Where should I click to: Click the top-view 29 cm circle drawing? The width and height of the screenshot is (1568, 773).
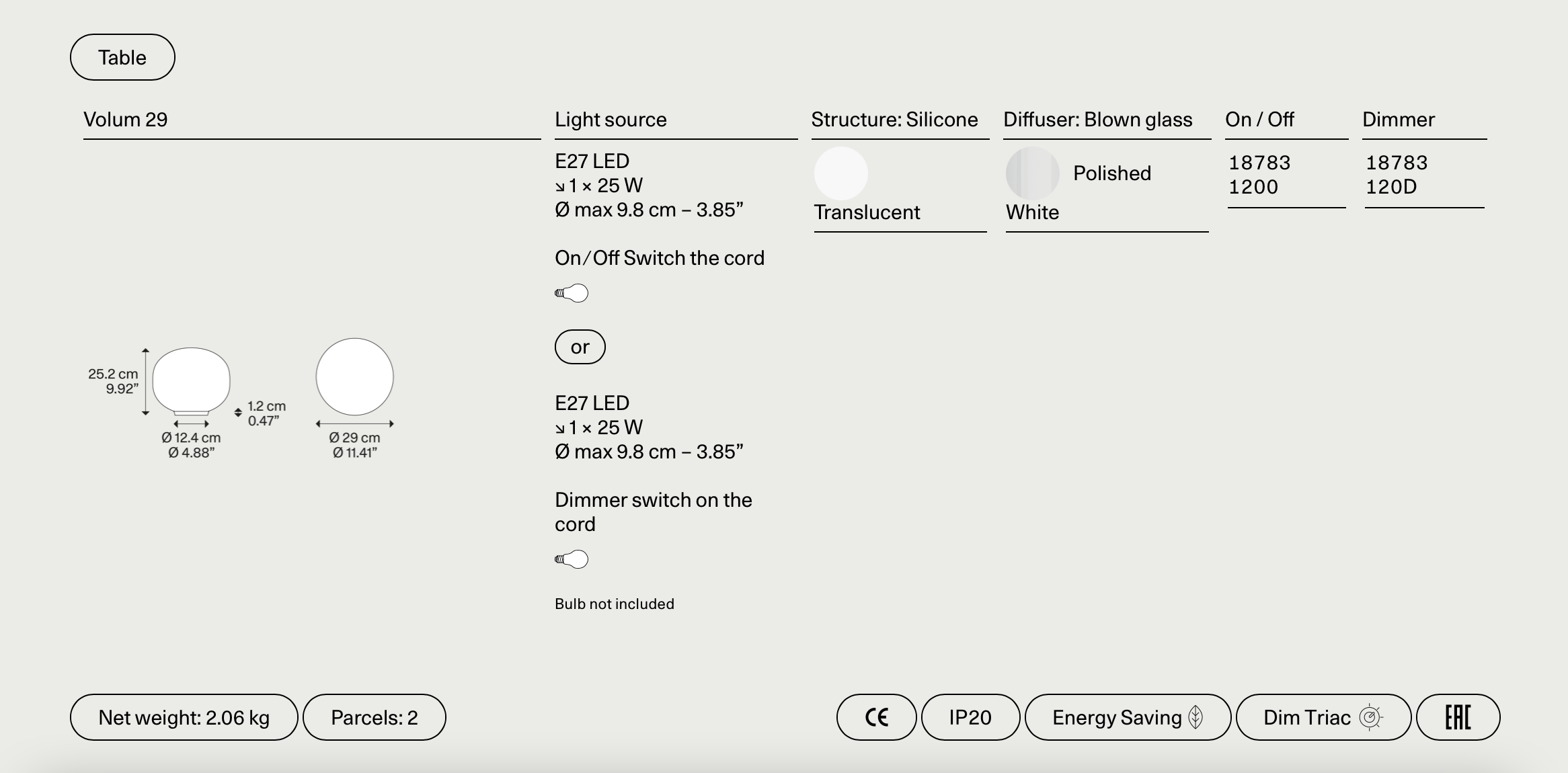pos(354,377)
